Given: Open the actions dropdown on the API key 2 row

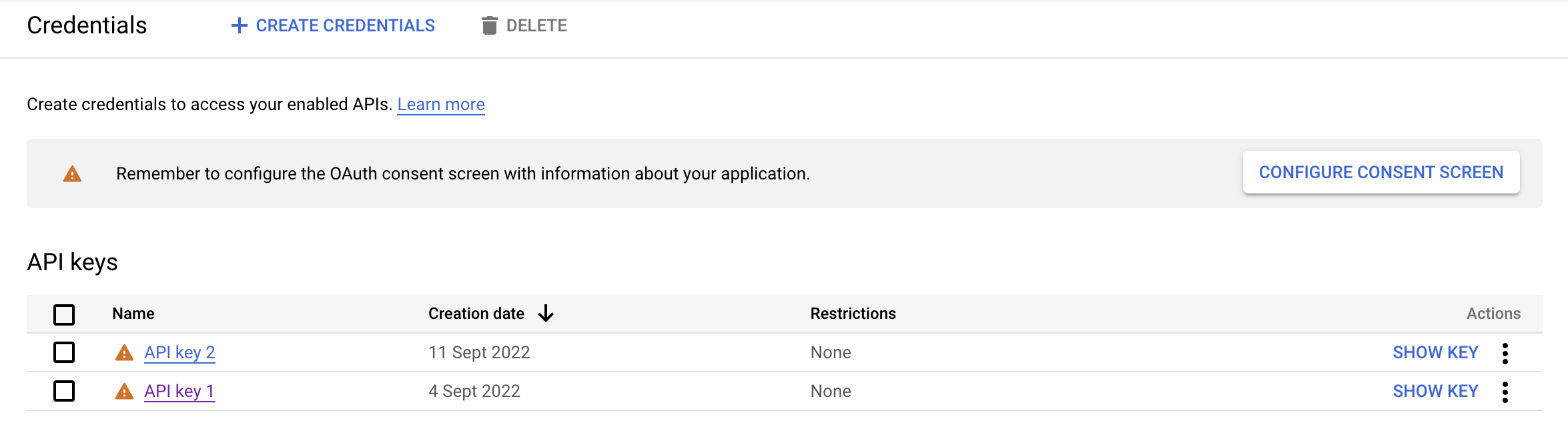Looking at the screenshot, I should click(x=1505, y=352).
